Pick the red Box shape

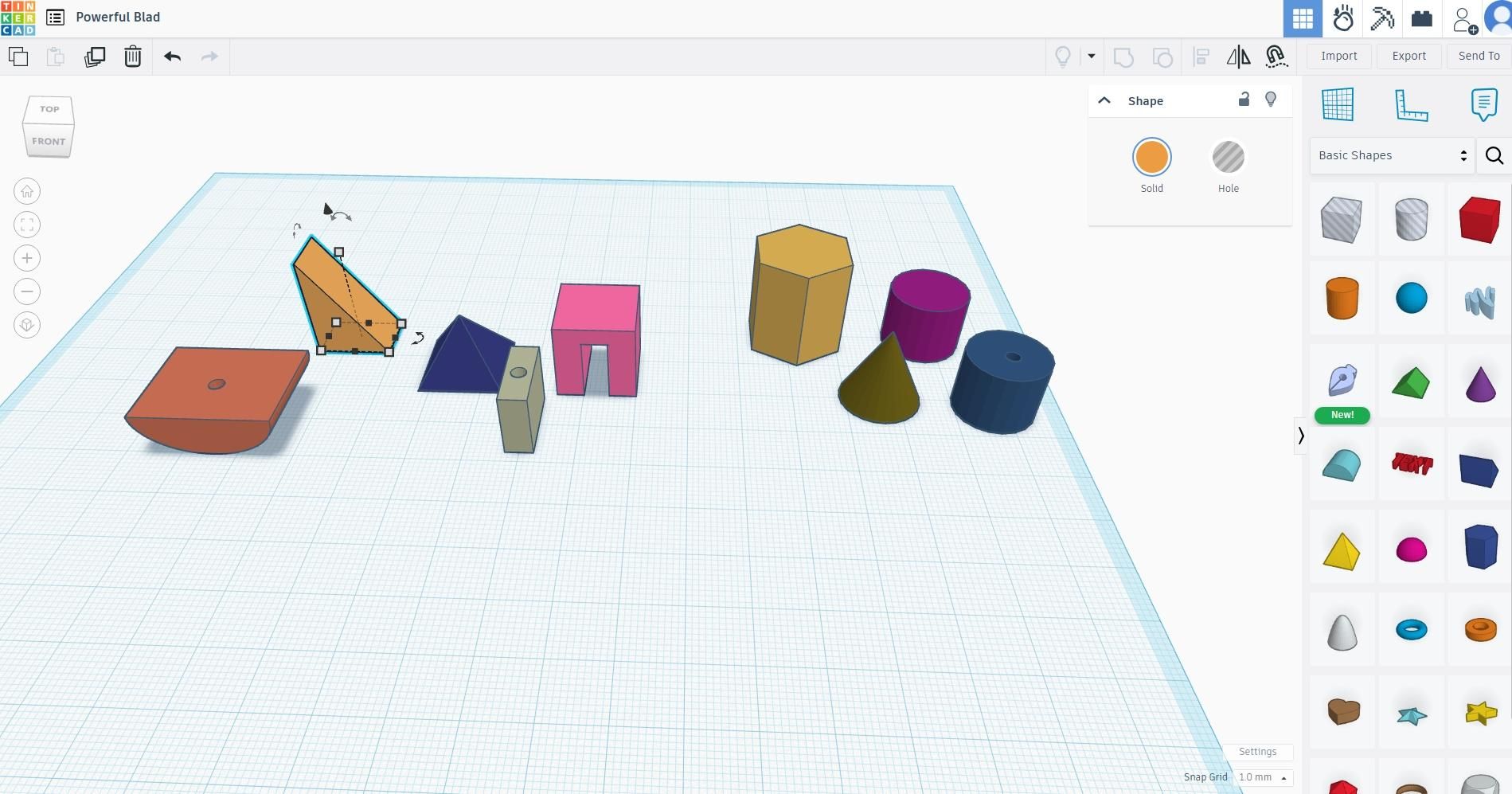point(1480,219)
